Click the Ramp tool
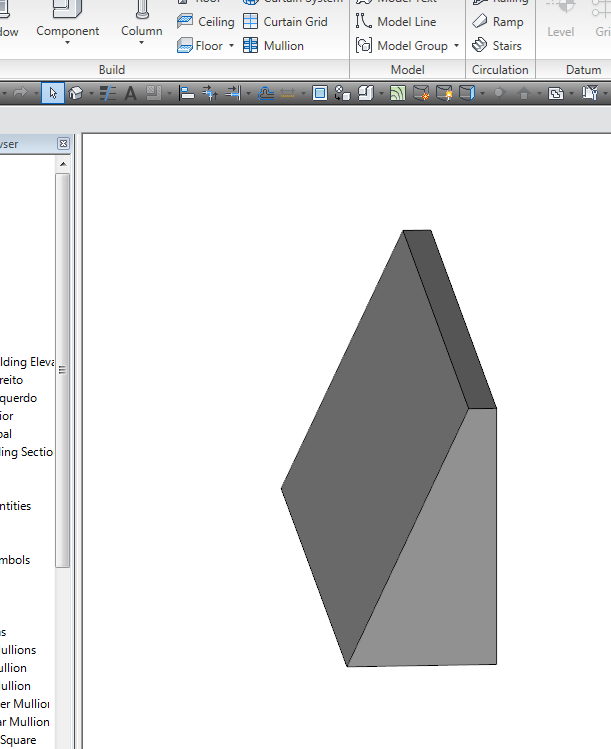Viewport: 611px width, 749px height. click(498, 21)
